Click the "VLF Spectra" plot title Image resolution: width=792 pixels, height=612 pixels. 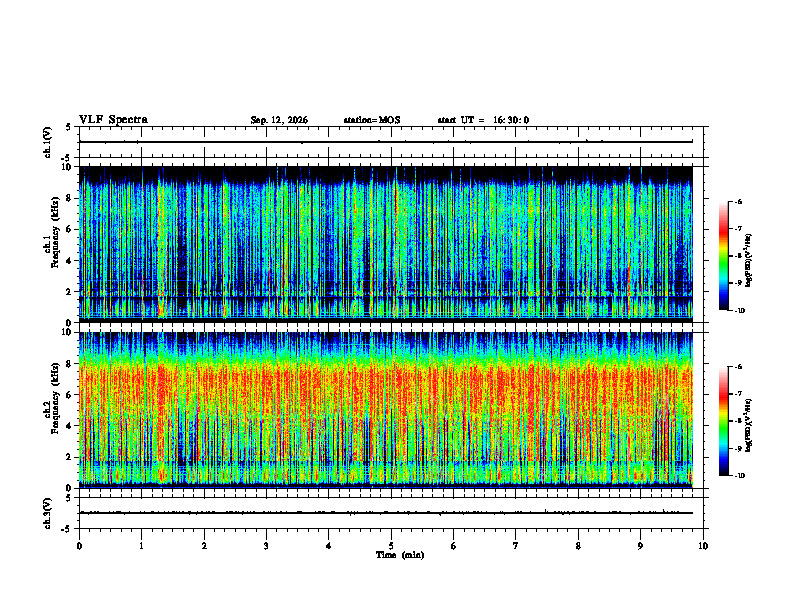(x=113, y=120)
